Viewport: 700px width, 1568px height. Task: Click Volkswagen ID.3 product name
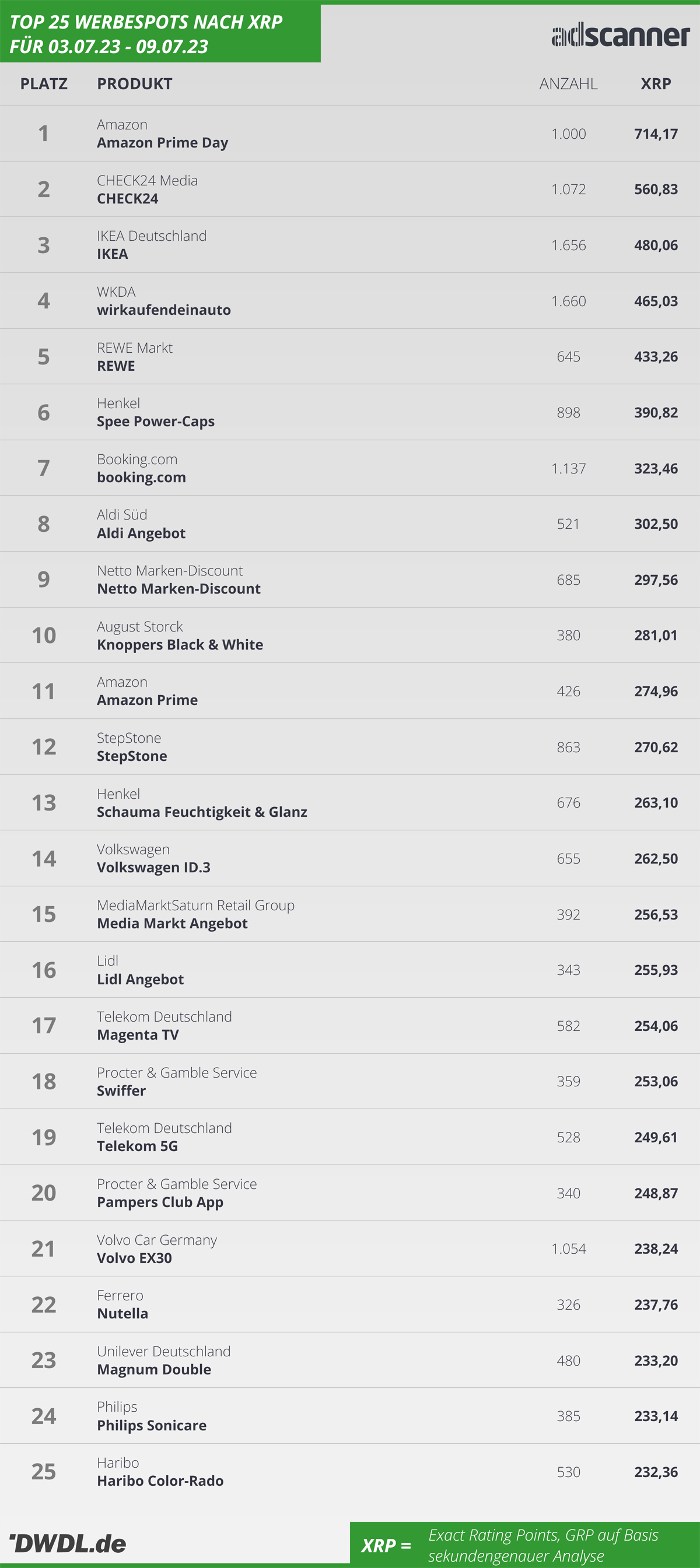click(x=153, y=868)
